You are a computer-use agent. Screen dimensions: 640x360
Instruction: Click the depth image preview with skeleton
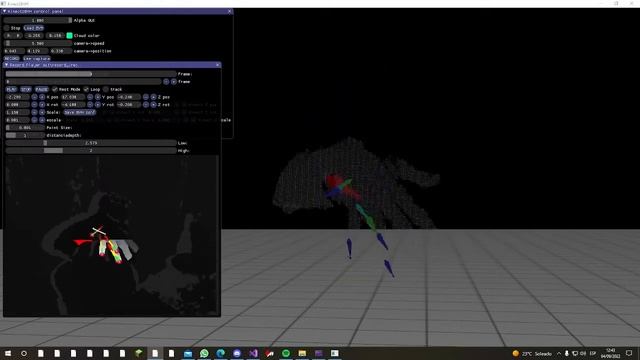pyautogui.click(x=112, y=236)
